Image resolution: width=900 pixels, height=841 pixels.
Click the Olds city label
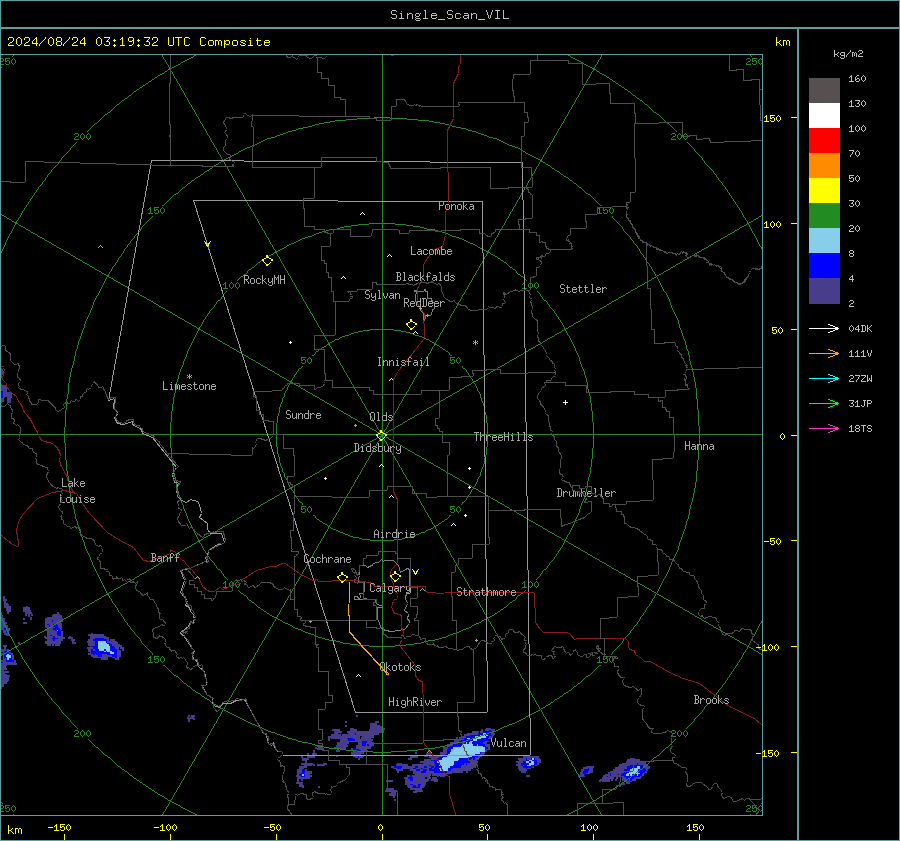coord(381,417)
